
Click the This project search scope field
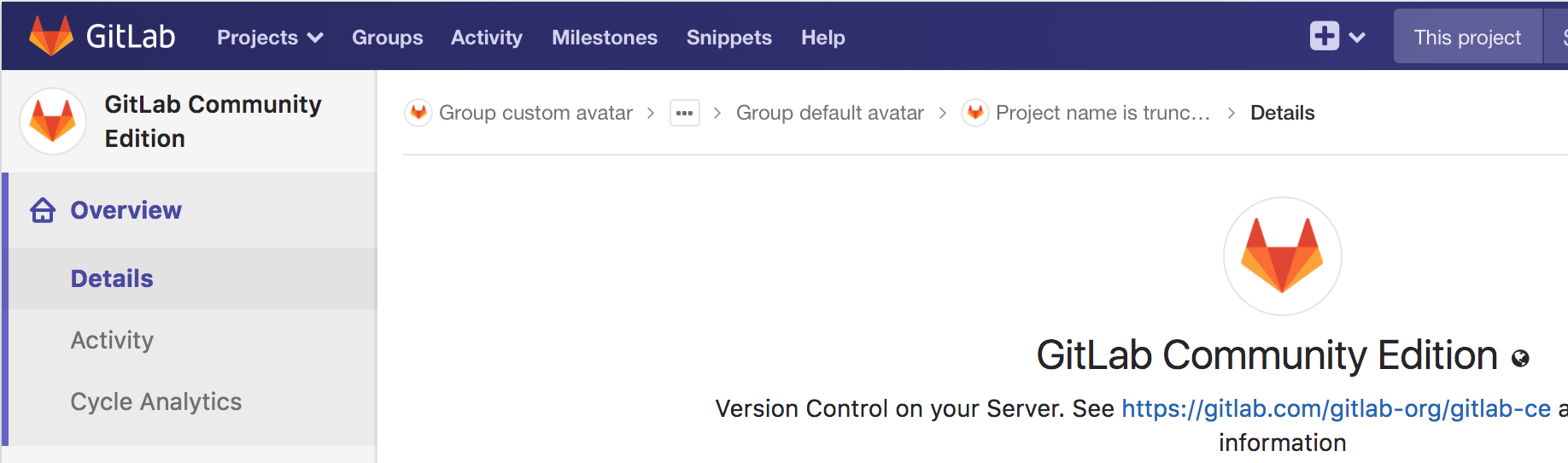1466,38
